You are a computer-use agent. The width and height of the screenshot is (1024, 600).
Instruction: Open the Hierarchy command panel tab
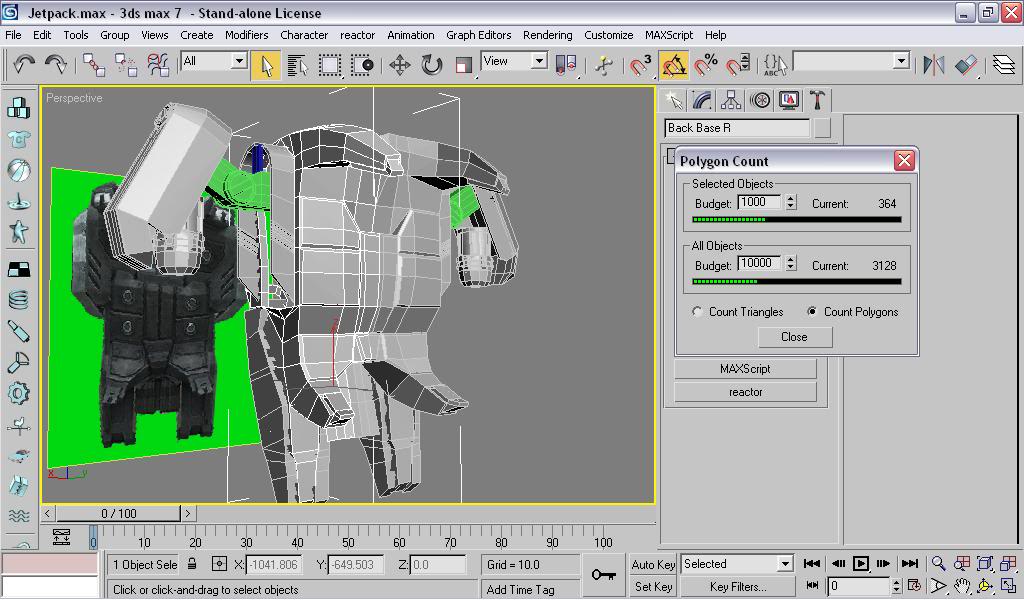[x=731, y=100]
